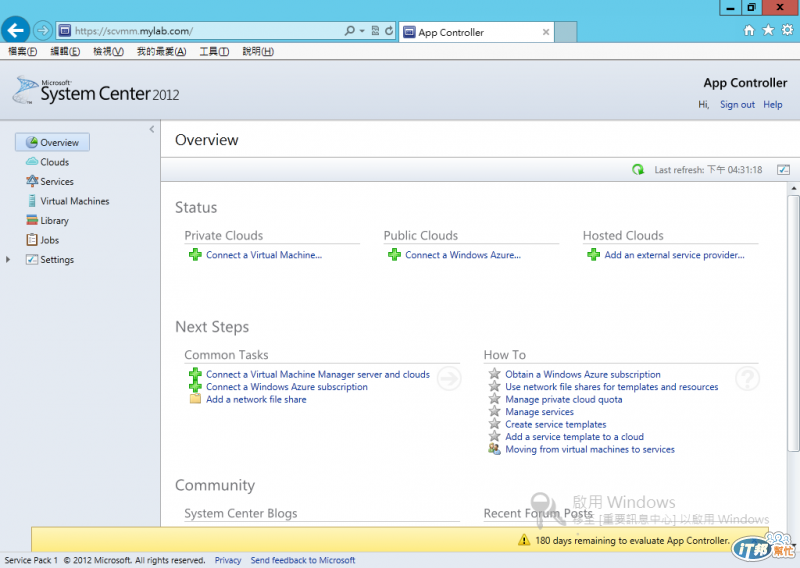Close the App Controller tab

(x=546, y=32)
